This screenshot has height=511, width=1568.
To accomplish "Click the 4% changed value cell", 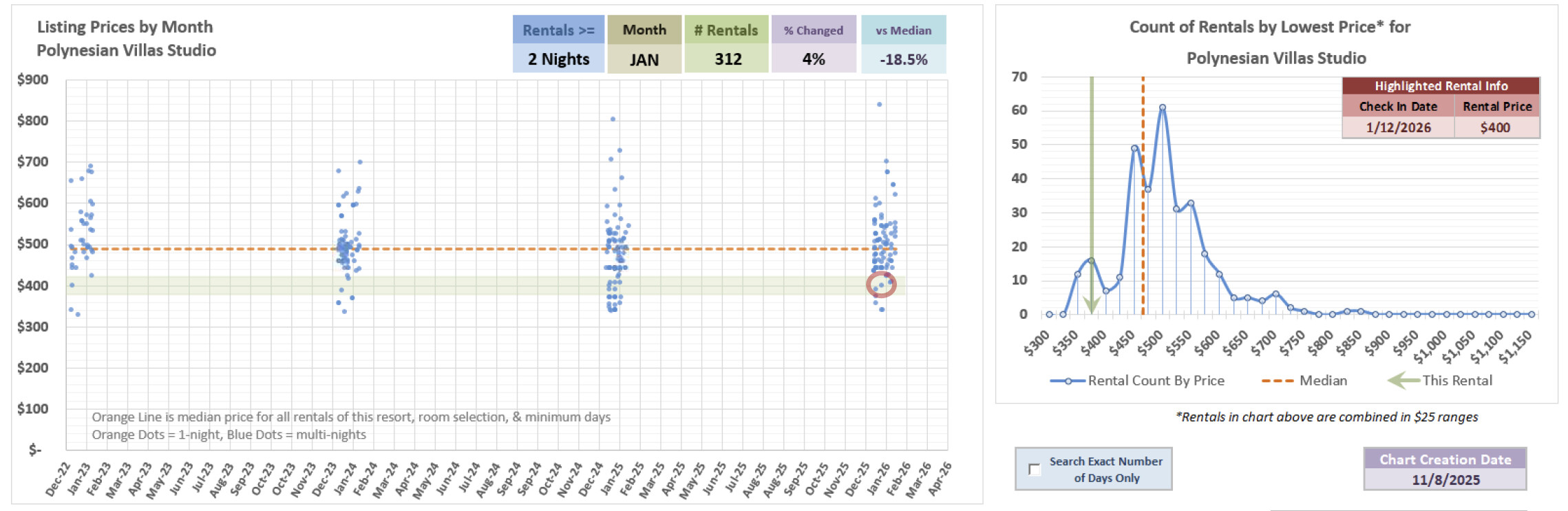I will click(x=813, y=59).
